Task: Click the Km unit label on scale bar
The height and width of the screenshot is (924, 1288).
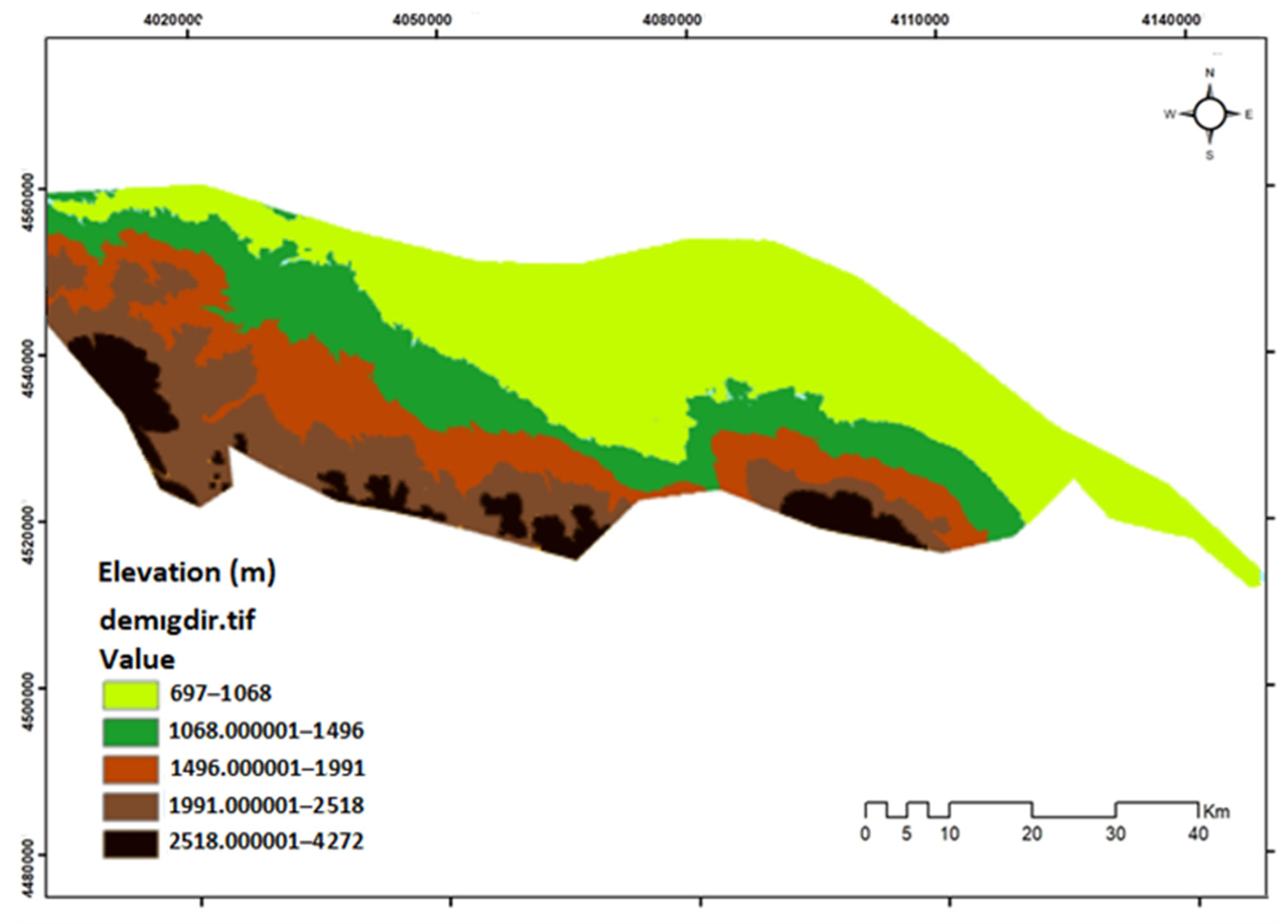Action: 1216,812
